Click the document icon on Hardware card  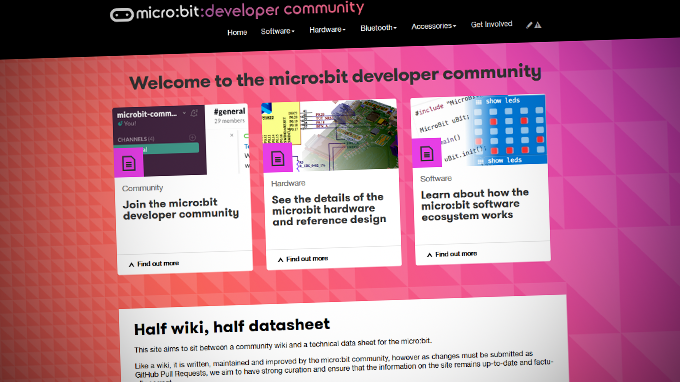278,158
